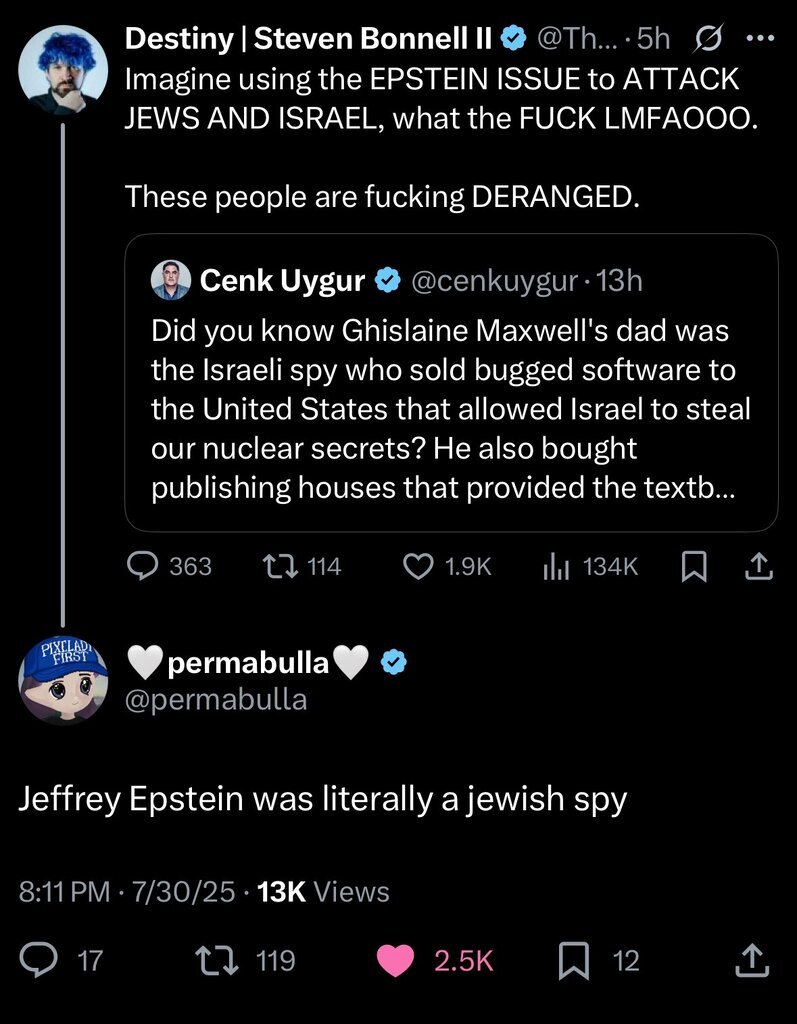Click the 8:11 PM · 7/30/25 timestamp

tap(125, 891)
